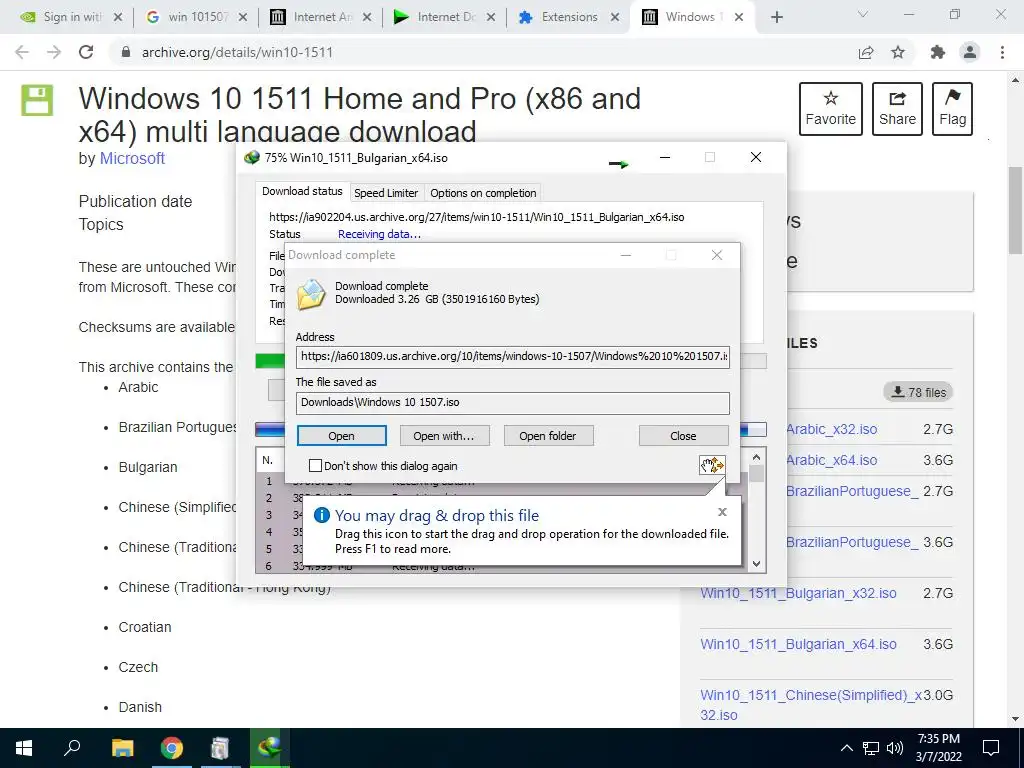Image resolution: width=1024 pixels, height=768 pixels.
Task: Click the 'Receiving data...' status text
Action: coord(379,234)
